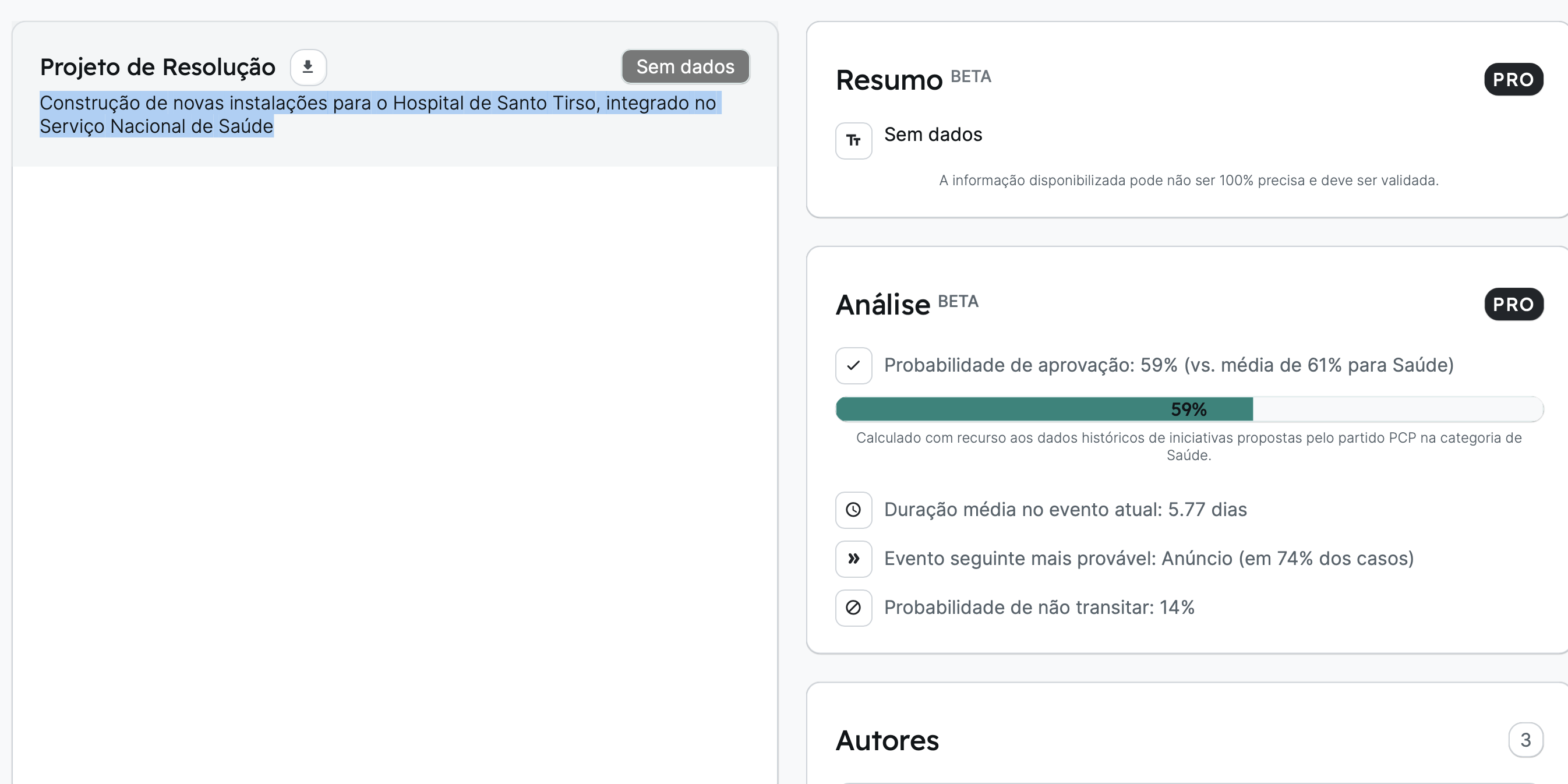
Task: Click the PRO badge in Análise
Action: click(x=1513, y=303)
